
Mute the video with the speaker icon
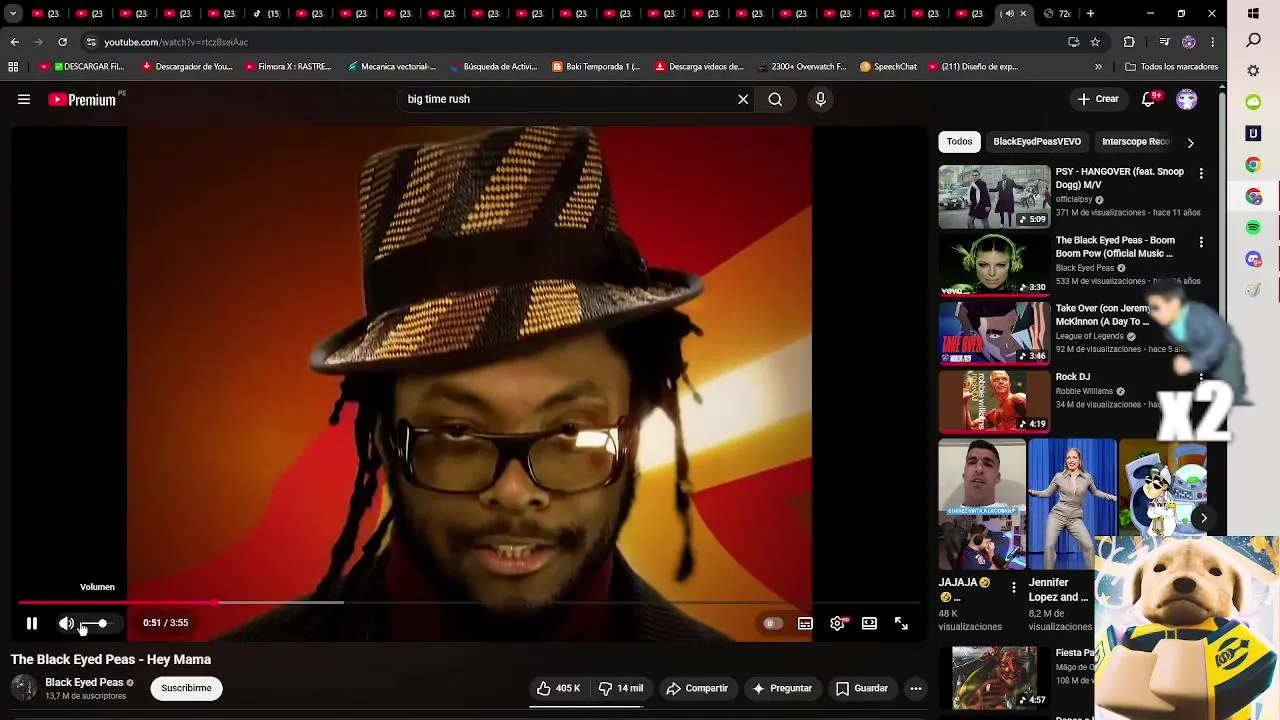[66, 623]
